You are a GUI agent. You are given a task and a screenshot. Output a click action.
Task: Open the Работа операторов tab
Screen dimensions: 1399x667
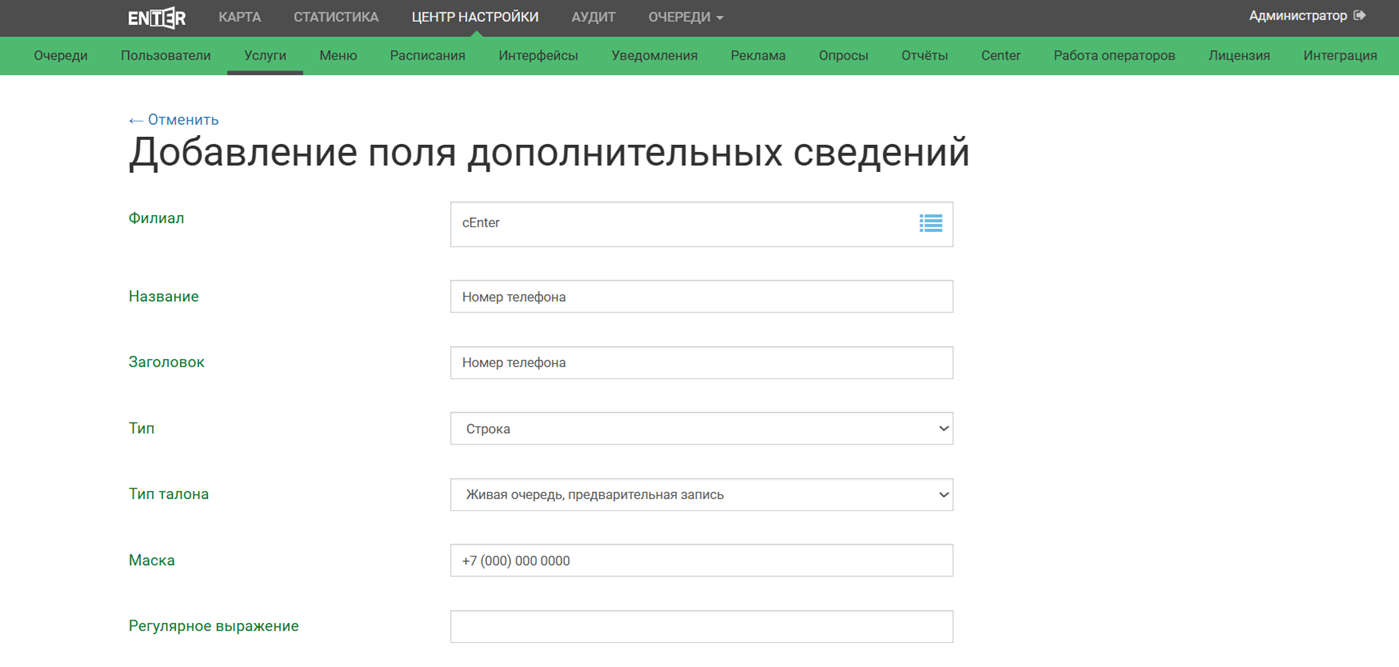tap(1114, 56)
